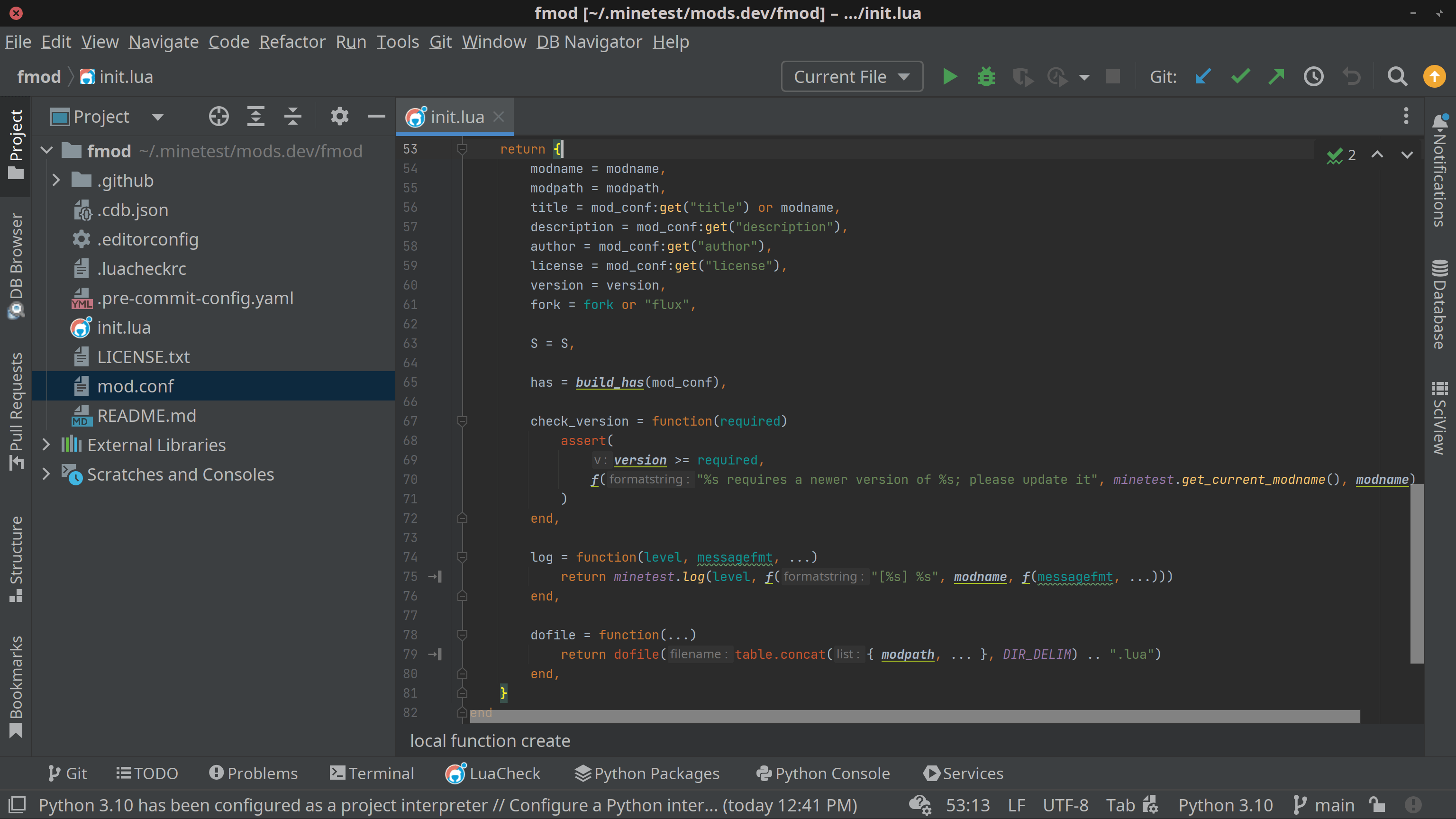Click Python 3.10 interpreter in status bar
Viewport: 1456px width, 819px height.
[x=1225, y=804]
